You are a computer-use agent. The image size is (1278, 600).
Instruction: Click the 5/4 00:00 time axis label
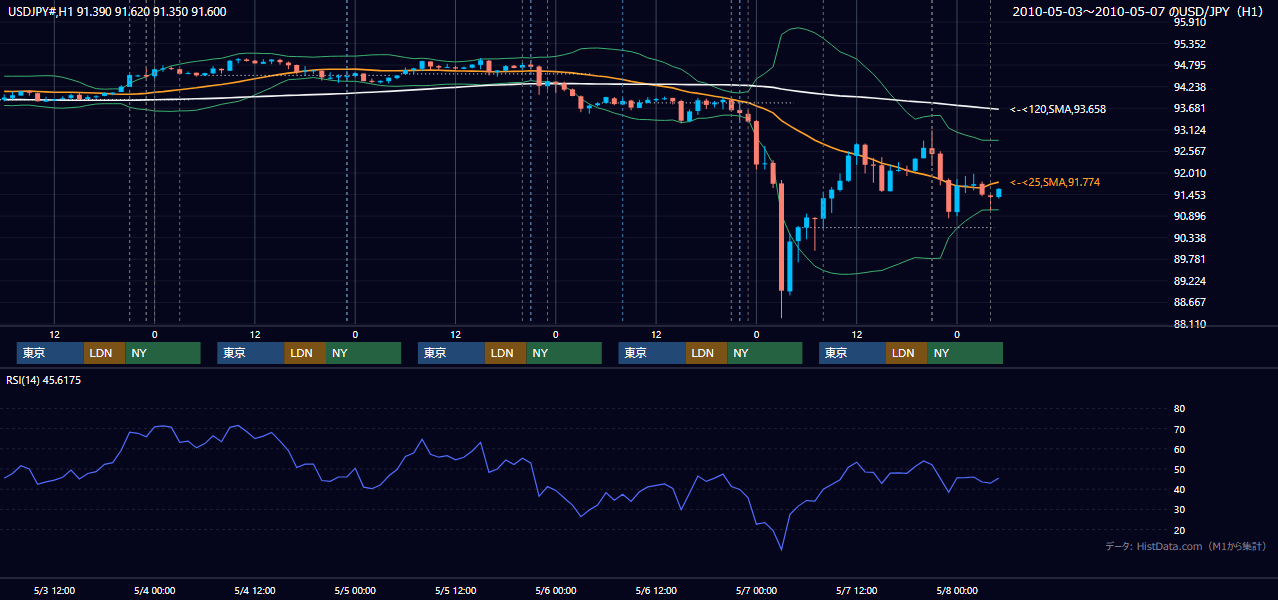[154, 591]
